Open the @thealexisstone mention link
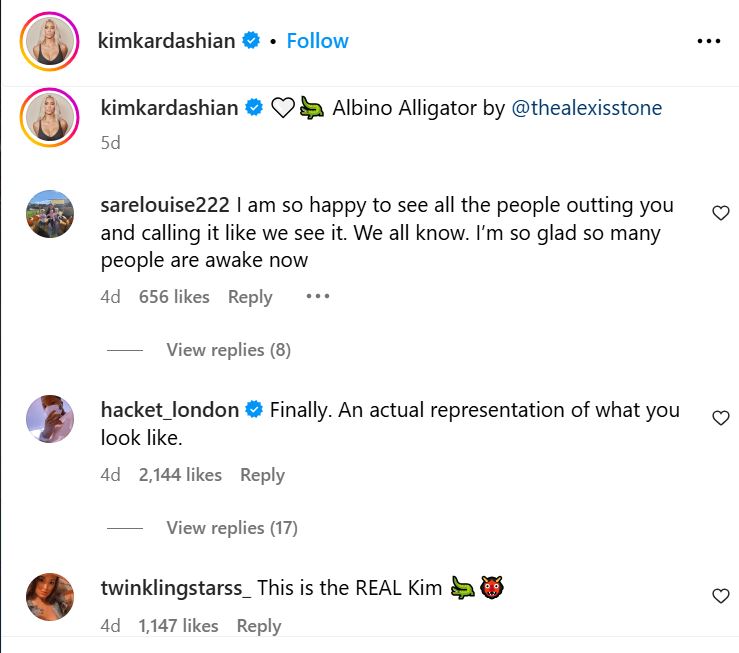This screenshot has width=739, height=653. click(x=586, y=108)
